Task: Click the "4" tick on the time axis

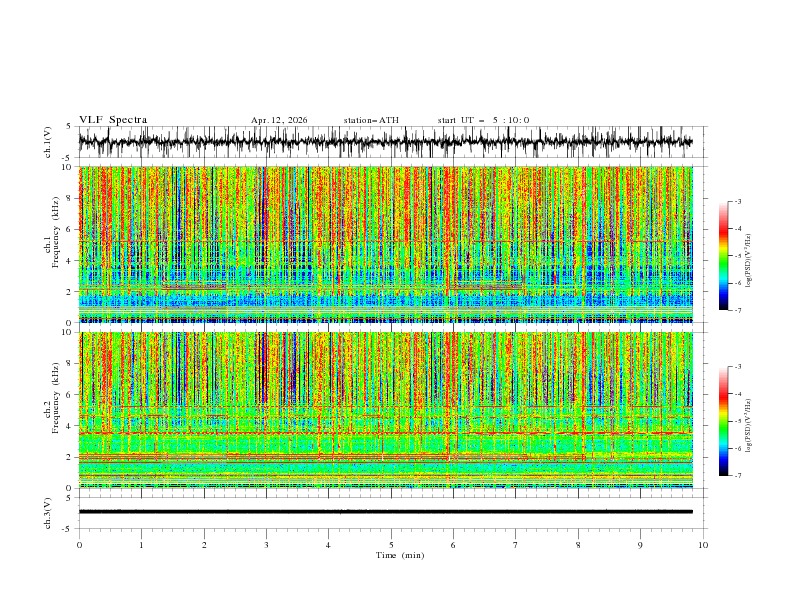Action: pyautogui.click(x=328, y=545)
